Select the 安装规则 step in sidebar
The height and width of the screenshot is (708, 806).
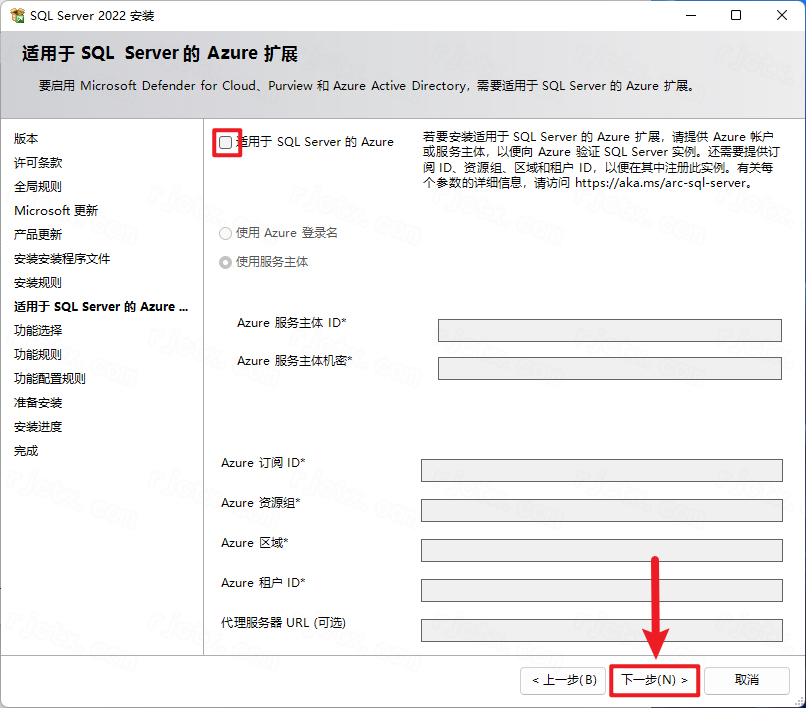click(x=38, y=283)
